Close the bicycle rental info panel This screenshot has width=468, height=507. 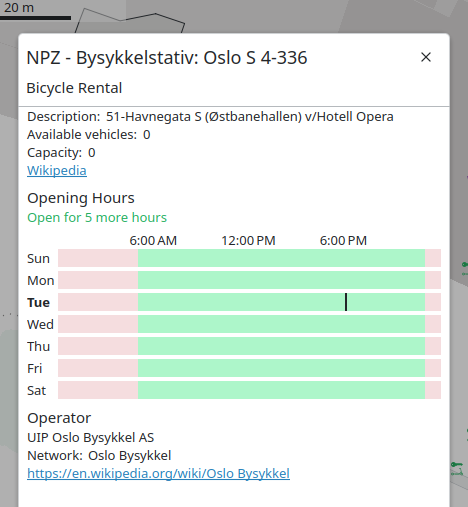coord(426,57)
